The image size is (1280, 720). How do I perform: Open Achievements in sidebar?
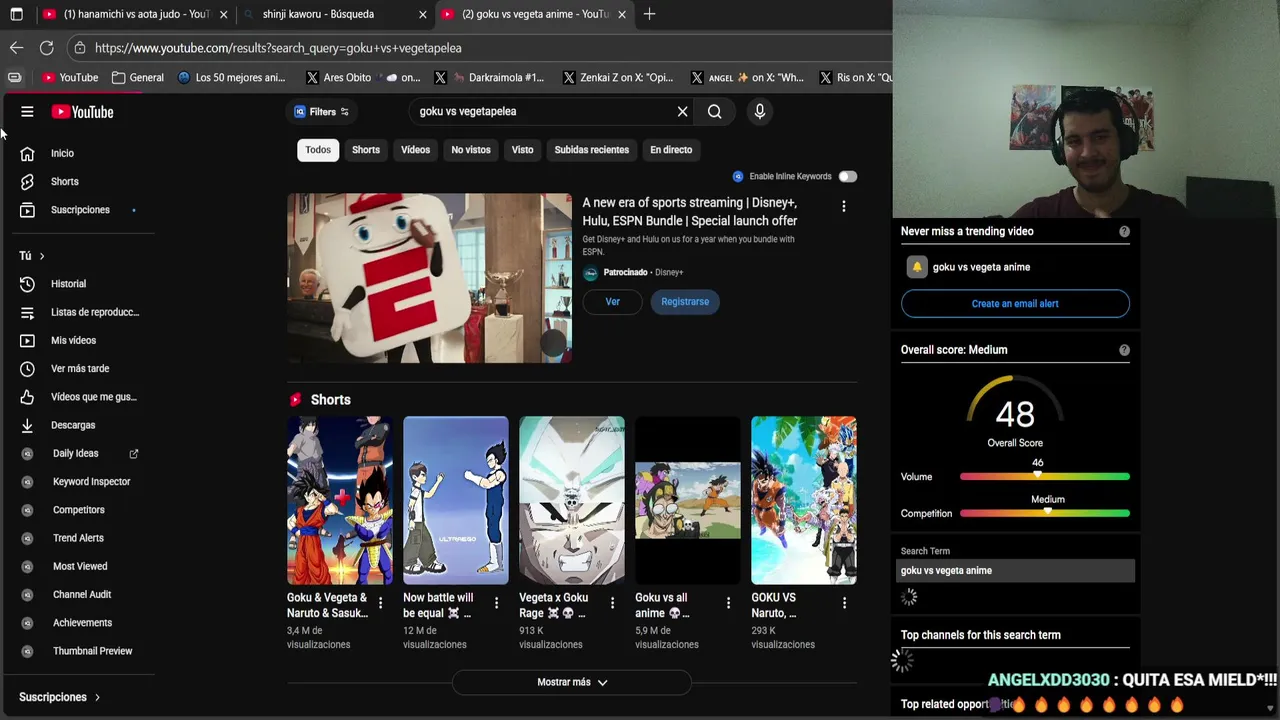click(80, 623)
